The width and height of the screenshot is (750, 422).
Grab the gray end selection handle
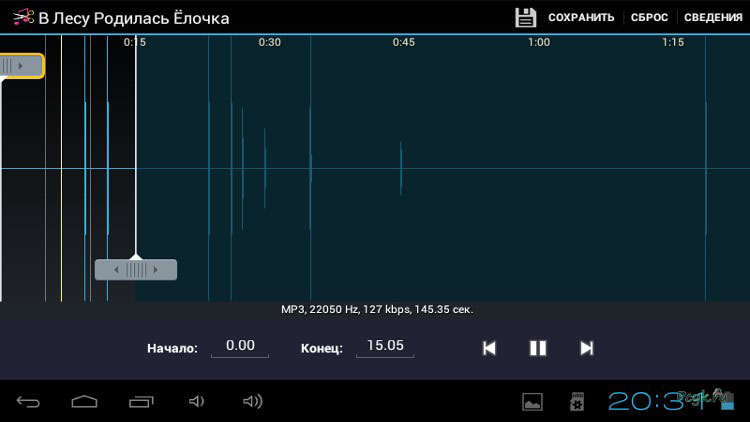point(135,270)
